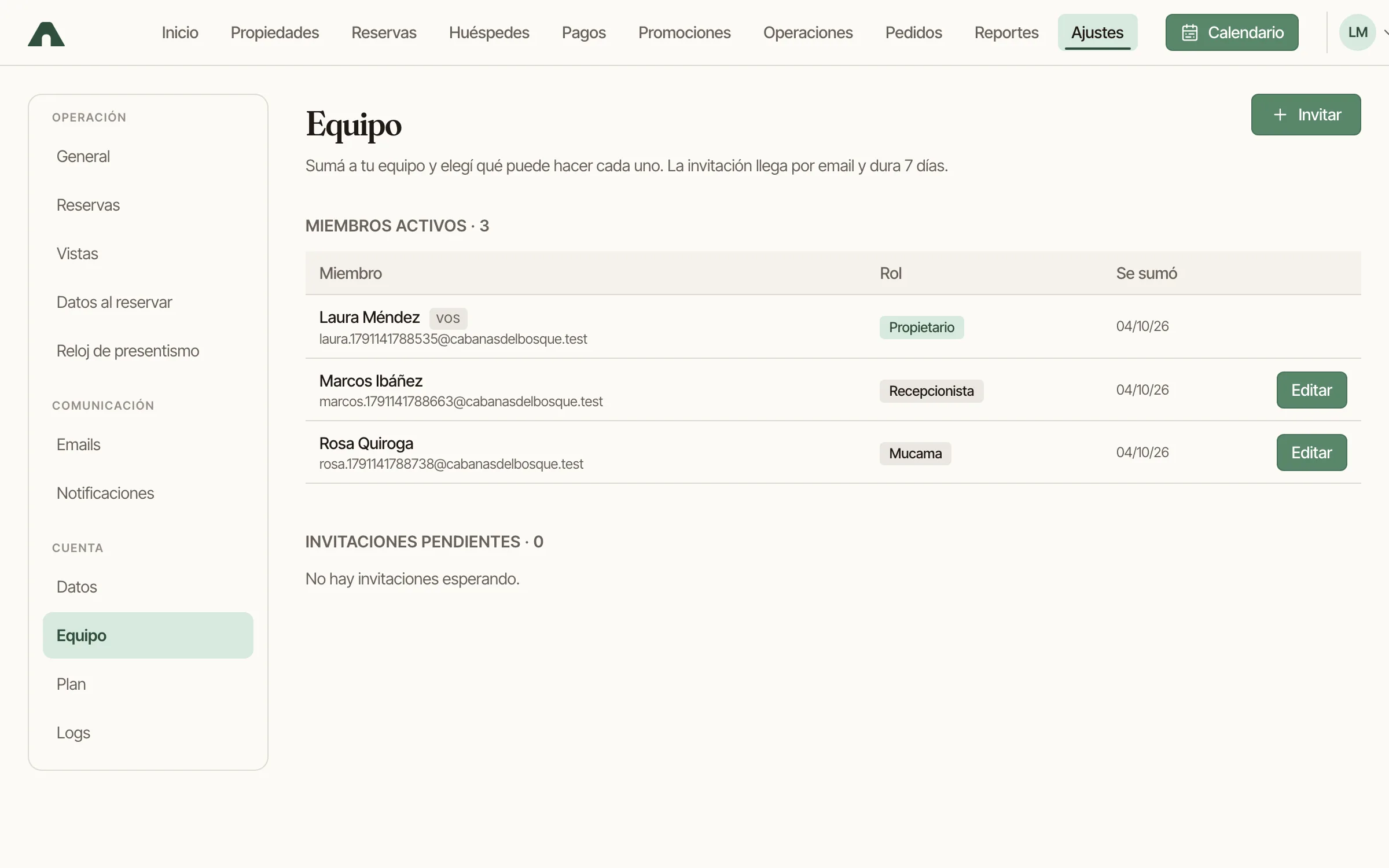Open Propiedades in top navigation
The image size is (1389, 868).
coord(275,32)
